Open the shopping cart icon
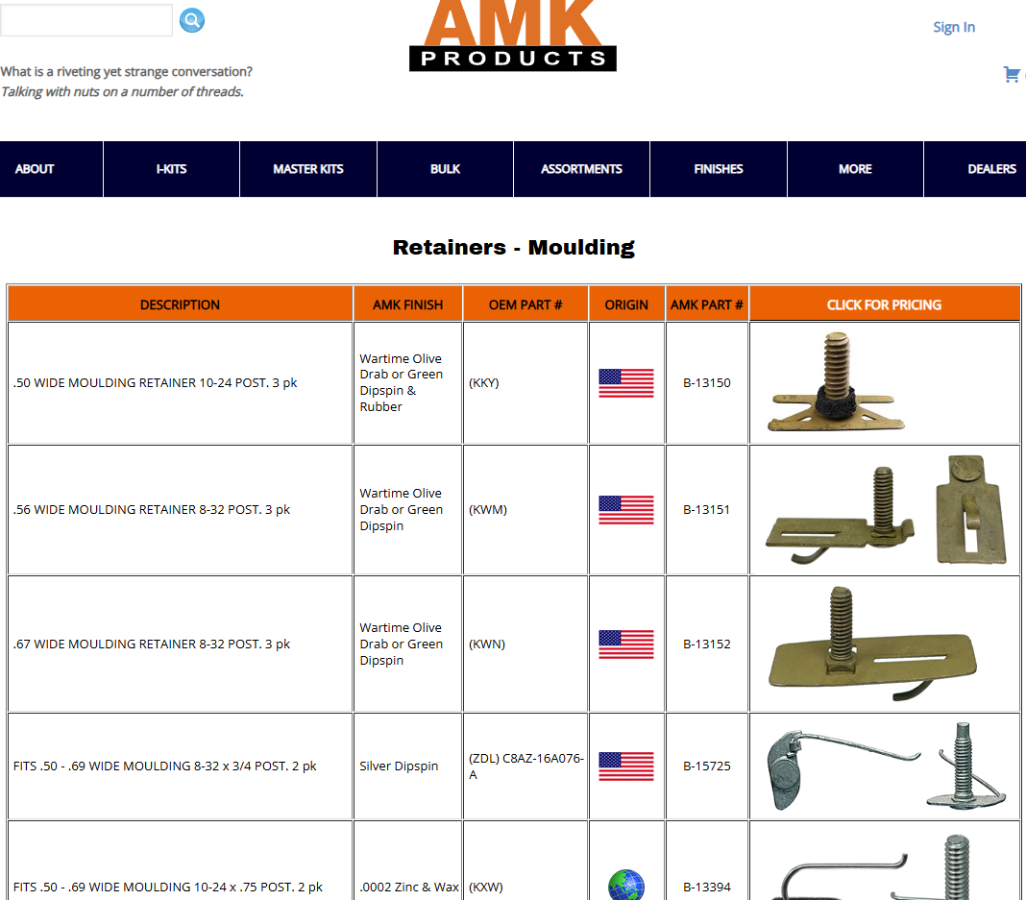 pyautogui.click(x=1011, y=74)
